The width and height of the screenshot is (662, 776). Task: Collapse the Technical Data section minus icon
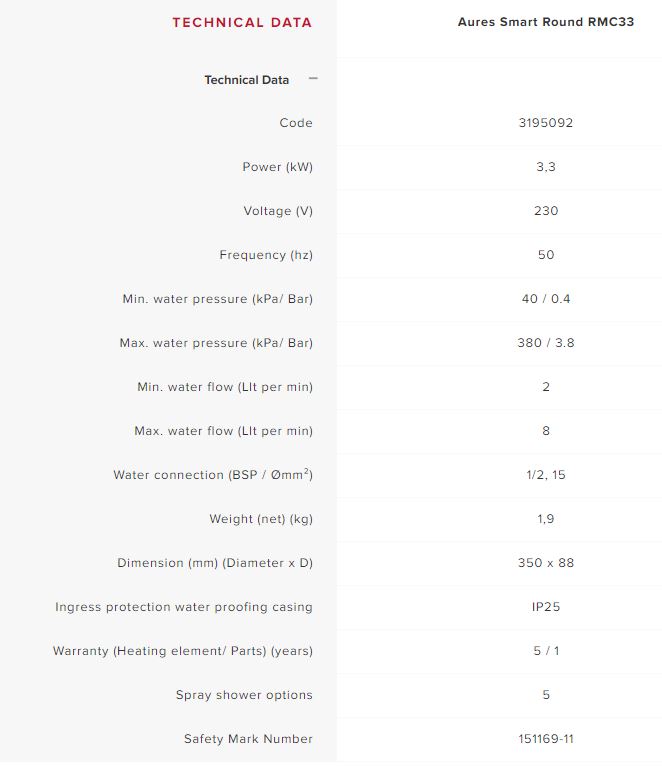click(313, 79)
